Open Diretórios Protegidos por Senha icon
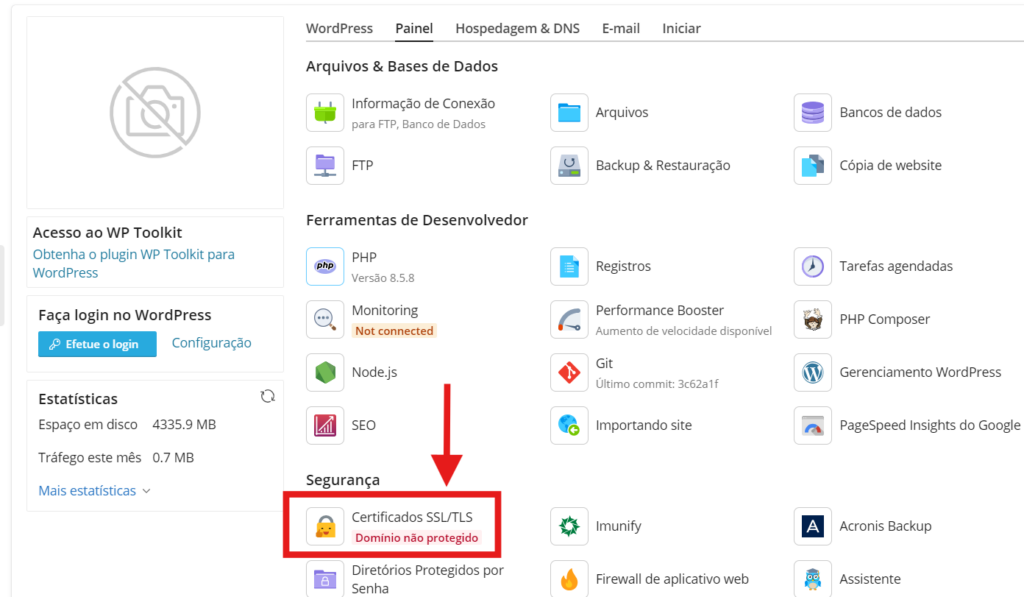 [x=325, y=579]
